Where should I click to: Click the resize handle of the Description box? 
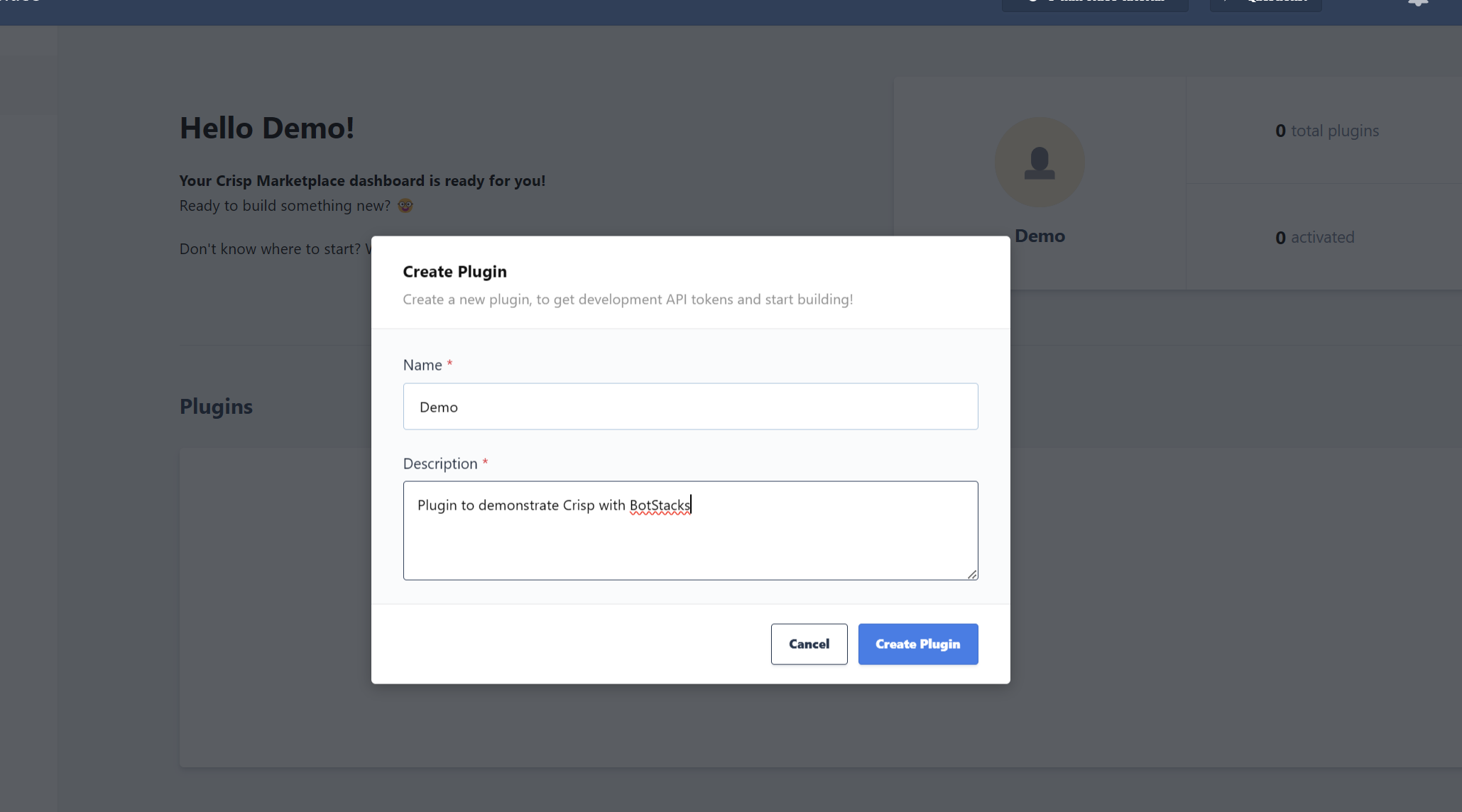coord(972,575)
